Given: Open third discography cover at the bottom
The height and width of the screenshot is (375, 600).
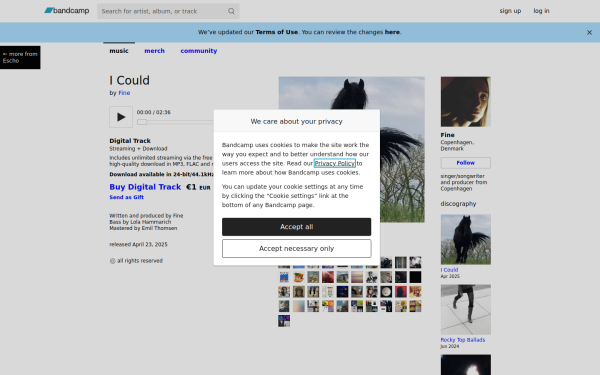Looking at the screenshot, I should pyautogui.click(x=465, y=365).
